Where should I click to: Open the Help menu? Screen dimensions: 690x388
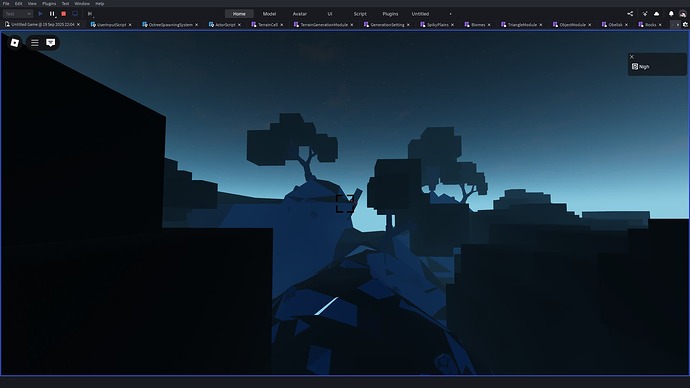point(100,4)
